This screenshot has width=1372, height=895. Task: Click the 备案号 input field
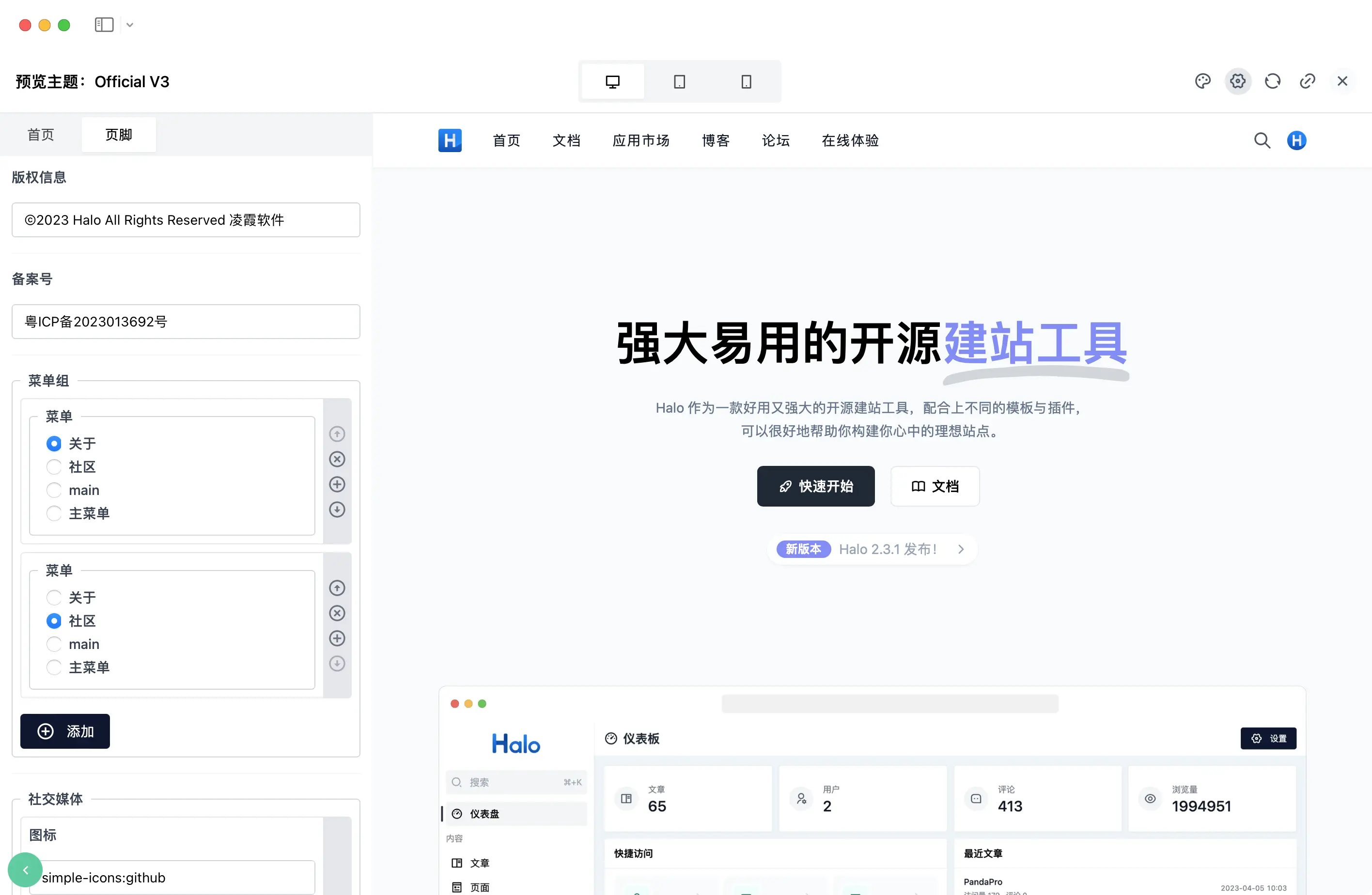point(186,322)
